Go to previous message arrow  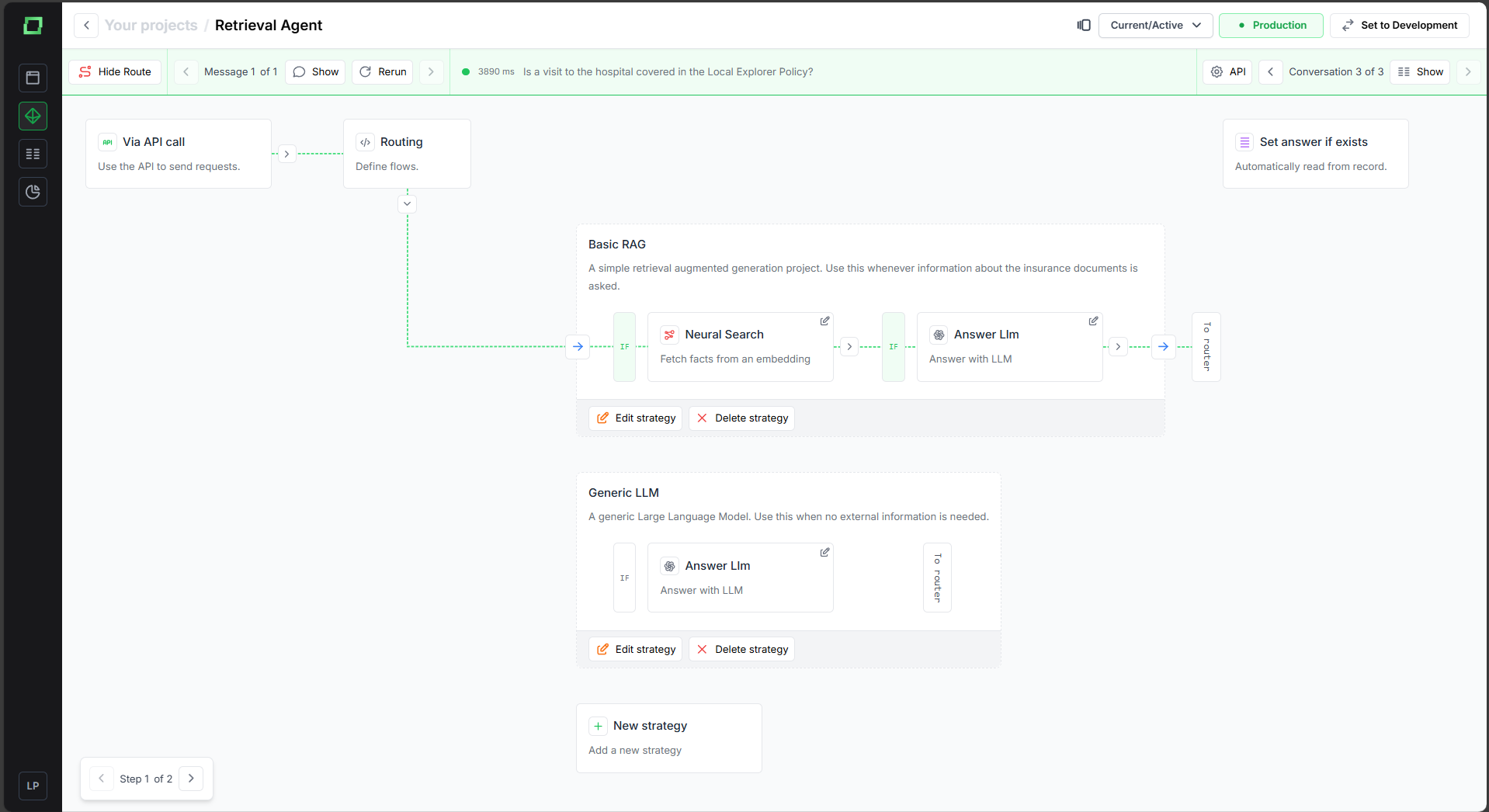coord(186,71)
